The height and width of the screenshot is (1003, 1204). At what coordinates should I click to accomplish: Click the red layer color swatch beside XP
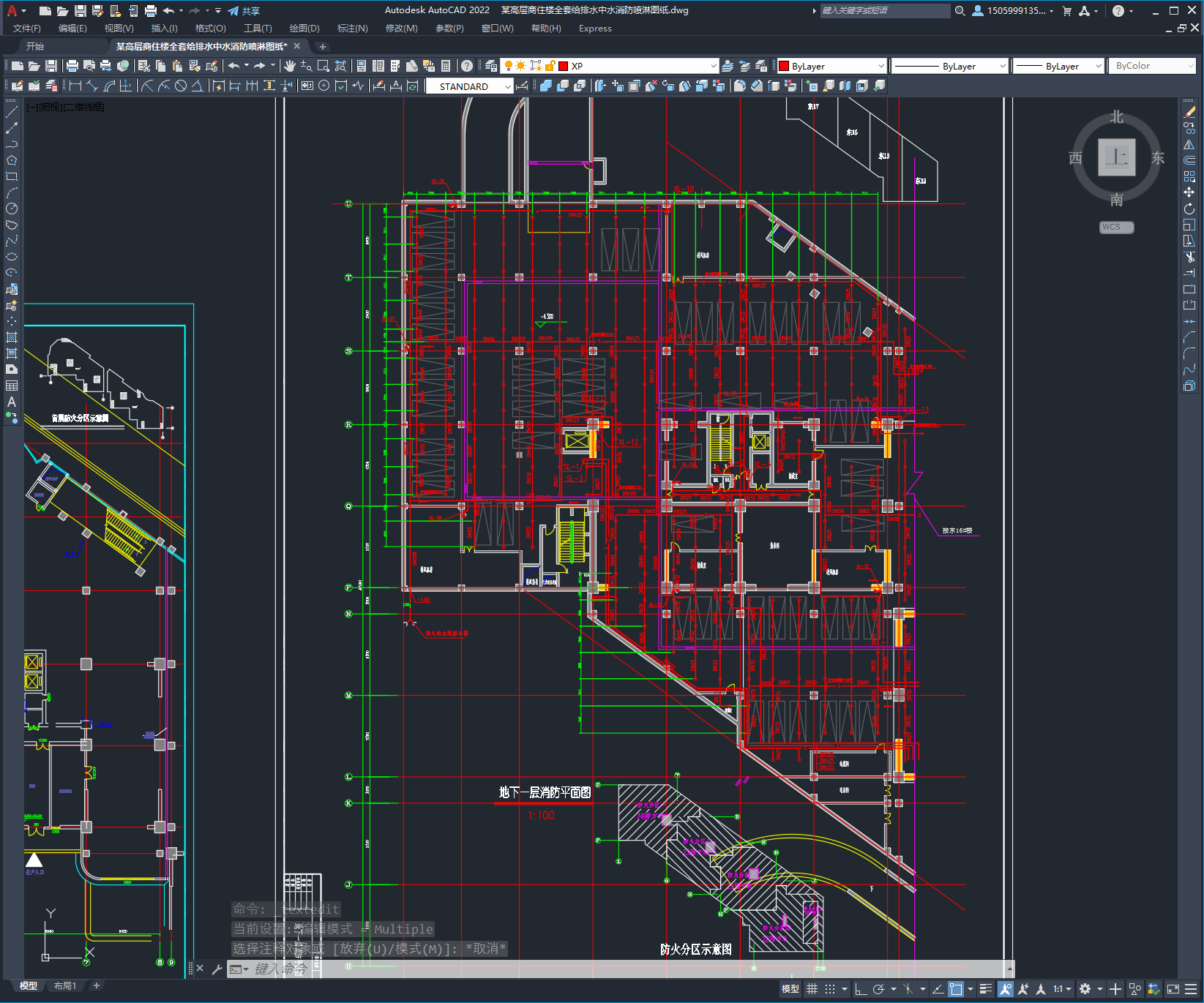(564, 66)
